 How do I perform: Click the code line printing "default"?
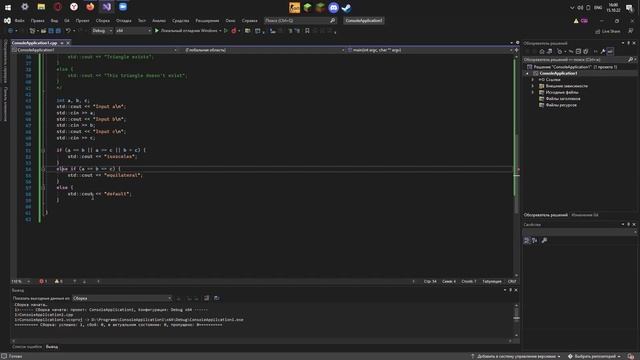tap(99, 194)
